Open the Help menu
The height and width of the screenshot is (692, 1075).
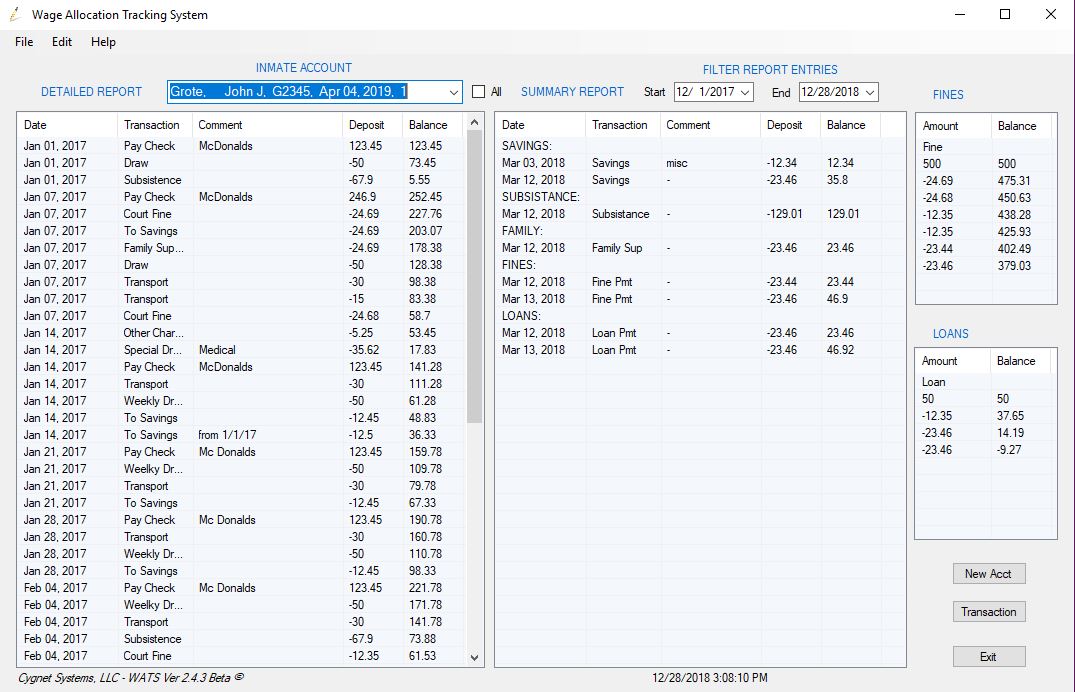pos(103,42)
